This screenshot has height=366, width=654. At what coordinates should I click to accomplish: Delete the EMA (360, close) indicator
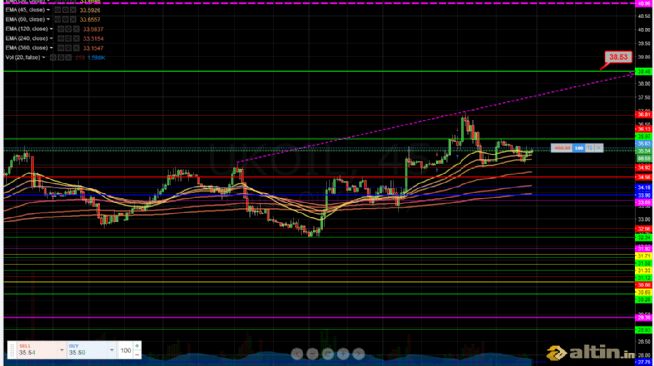76,48
